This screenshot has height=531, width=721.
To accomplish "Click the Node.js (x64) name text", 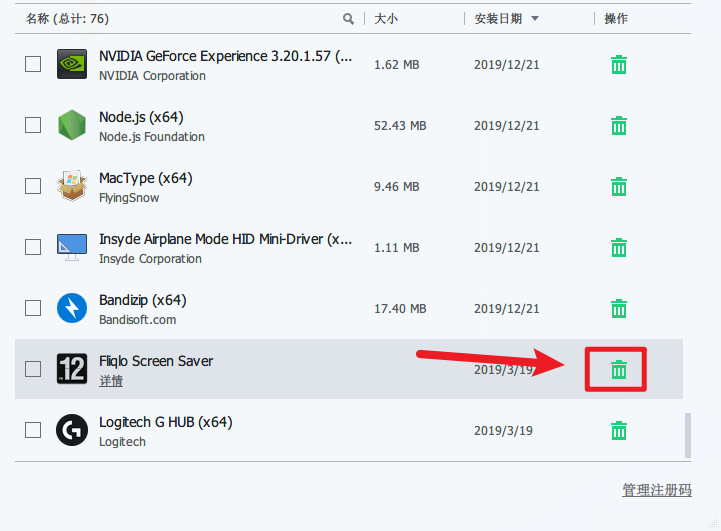I will pyautogui.click(x=141, y=117).
